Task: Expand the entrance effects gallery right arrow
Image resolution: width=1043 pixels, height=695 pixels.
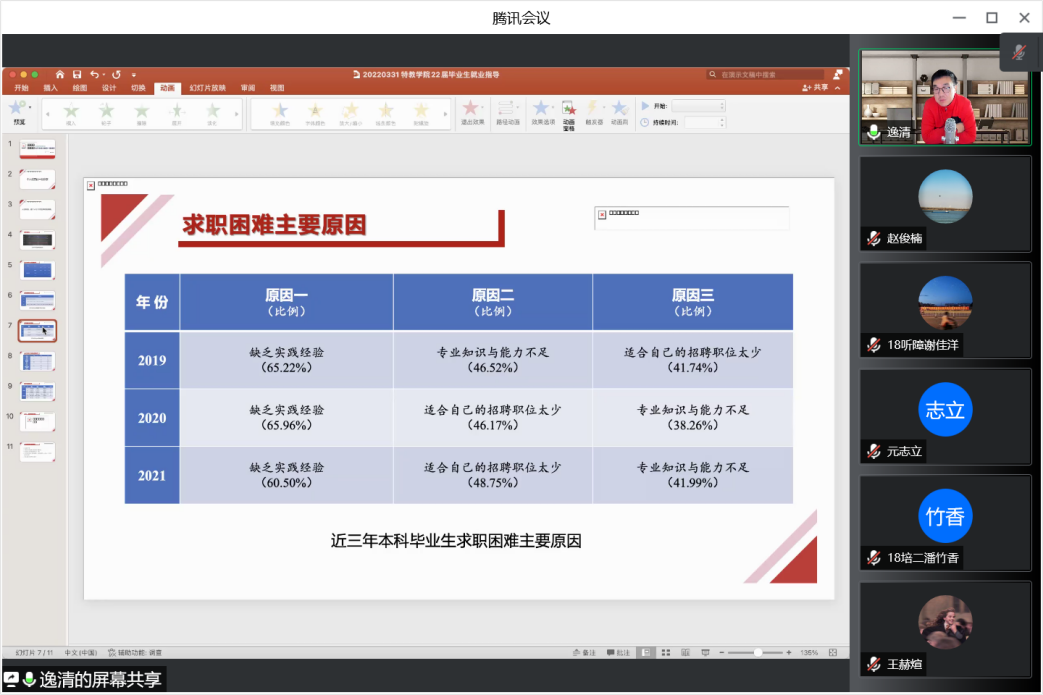Action: tap(237, 113)
